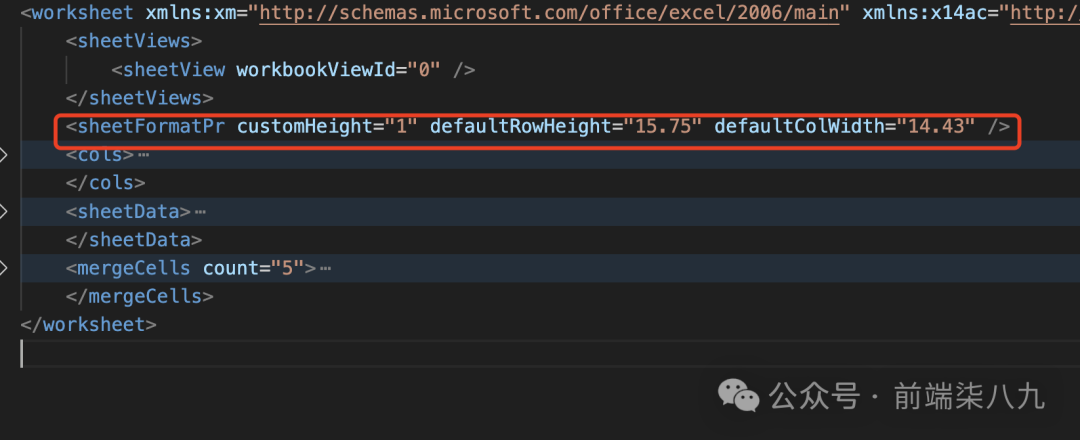Viewport: 1080px width, 440px height.
Task: Click the ellipsis after mergeCells count
Action: point(325,268)
